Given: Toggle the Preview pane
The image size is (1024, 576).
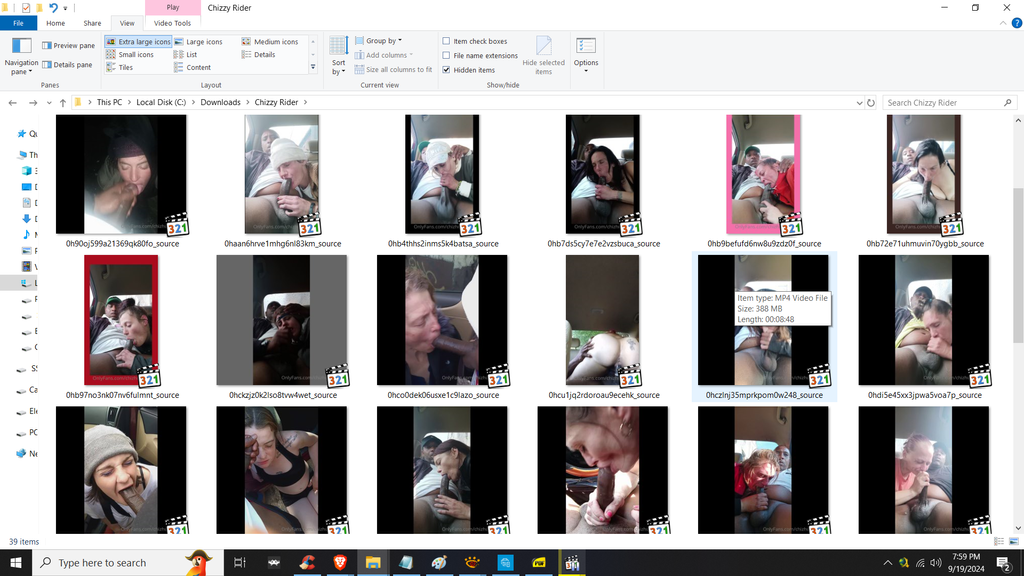Looking at the screenshot, I should coord(68,45).
